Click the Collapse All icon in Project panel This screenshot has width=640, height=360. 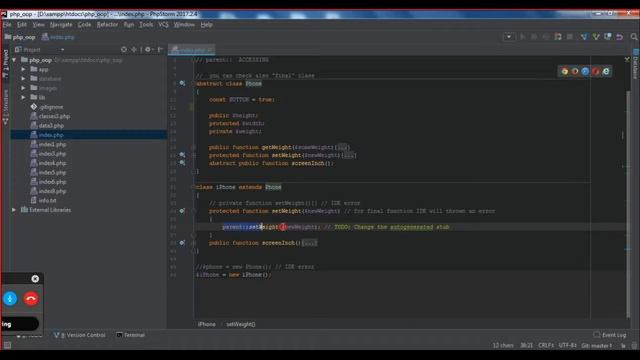pyautogui.click(x=134, y=49)
